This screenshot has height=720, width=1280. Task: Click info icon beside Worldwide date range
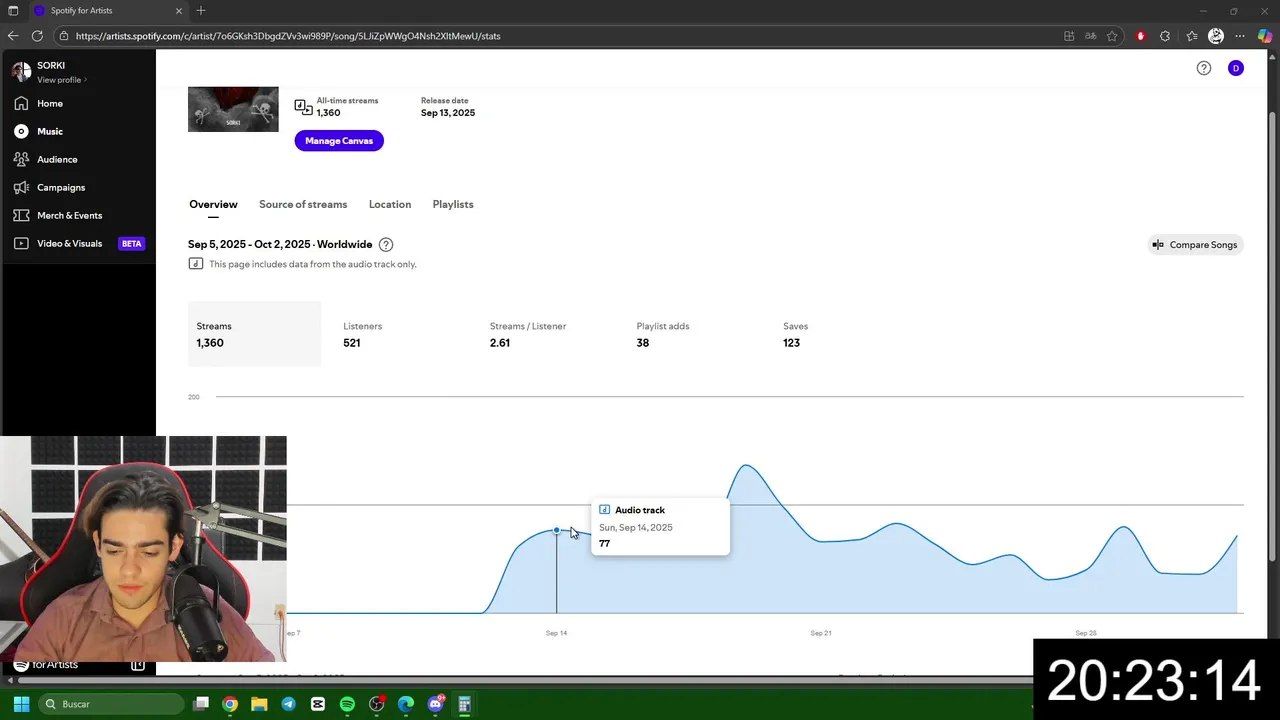pyautogui.click(x=386, y=244)
